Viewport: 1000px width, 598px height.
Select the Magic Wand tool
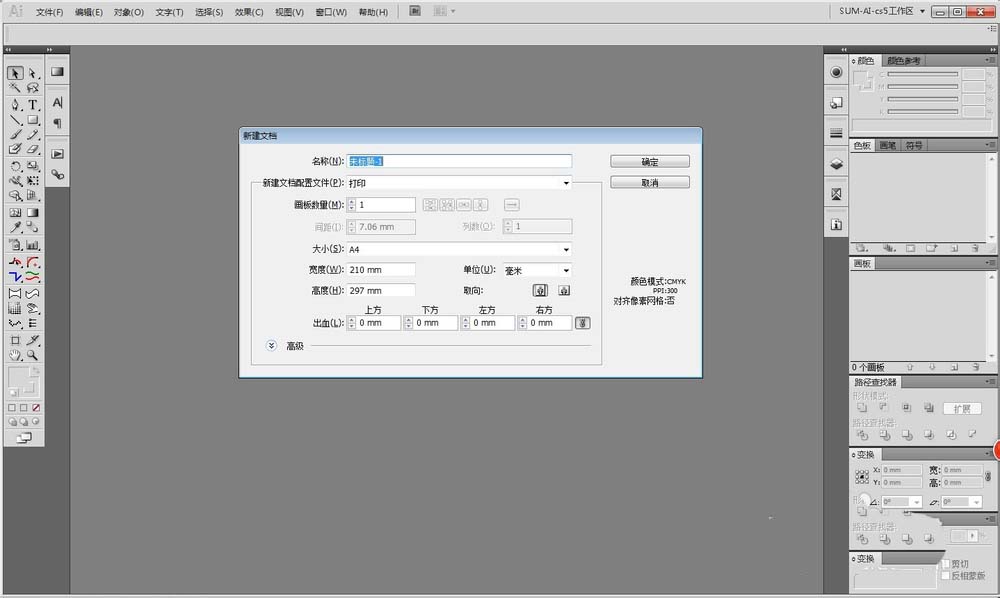click(14, 87)
